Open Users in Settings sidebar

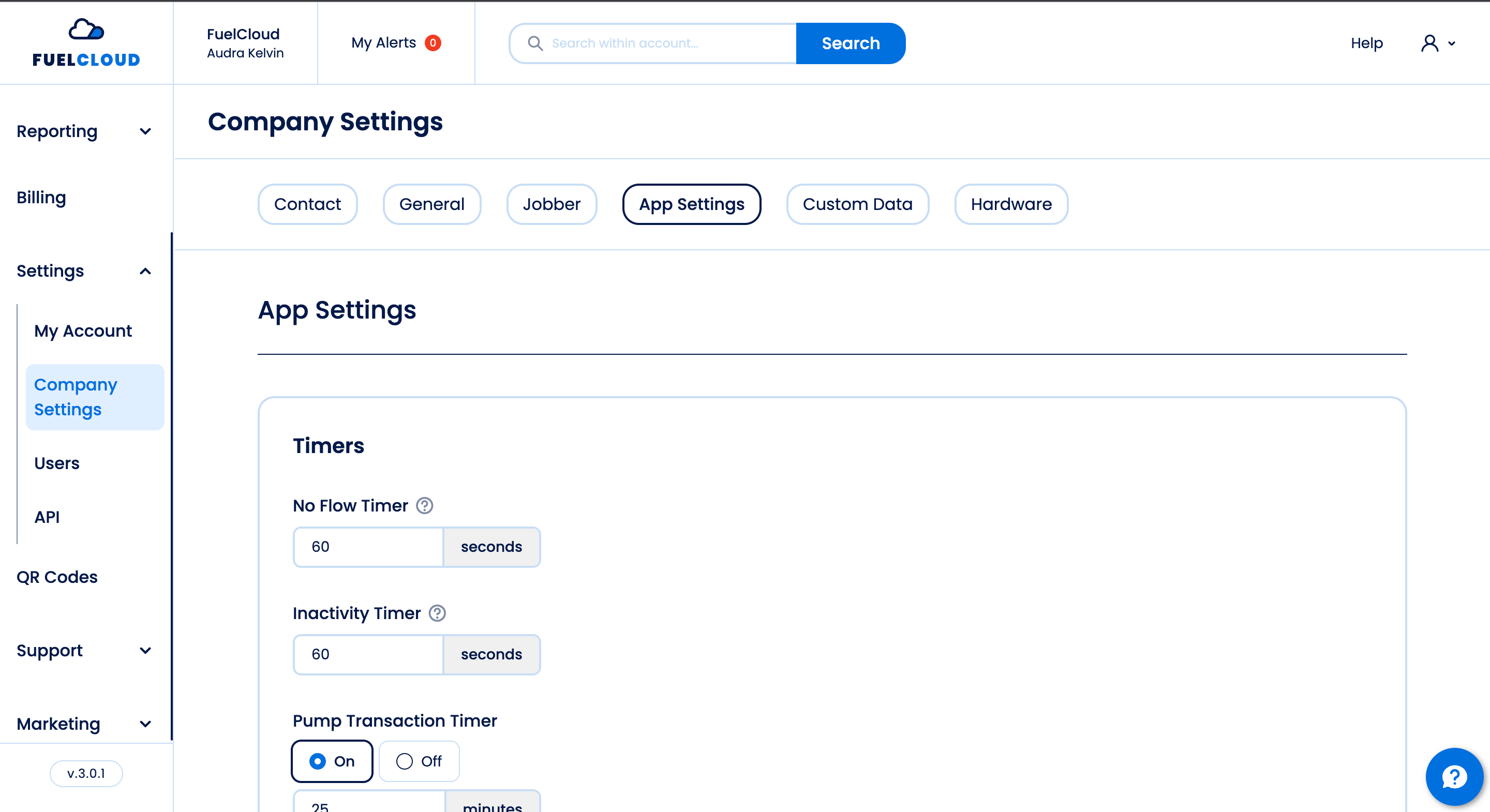point(57,463)
